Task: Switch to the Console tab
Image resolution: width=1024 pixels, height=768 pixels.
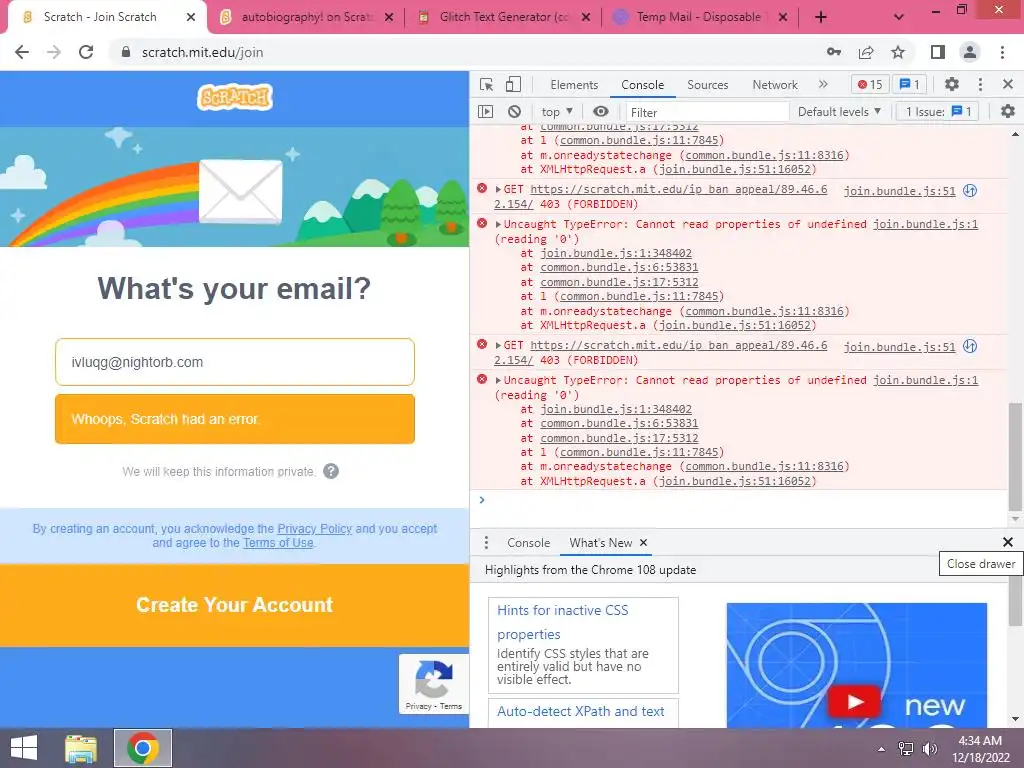Action: tap(643, 85)
